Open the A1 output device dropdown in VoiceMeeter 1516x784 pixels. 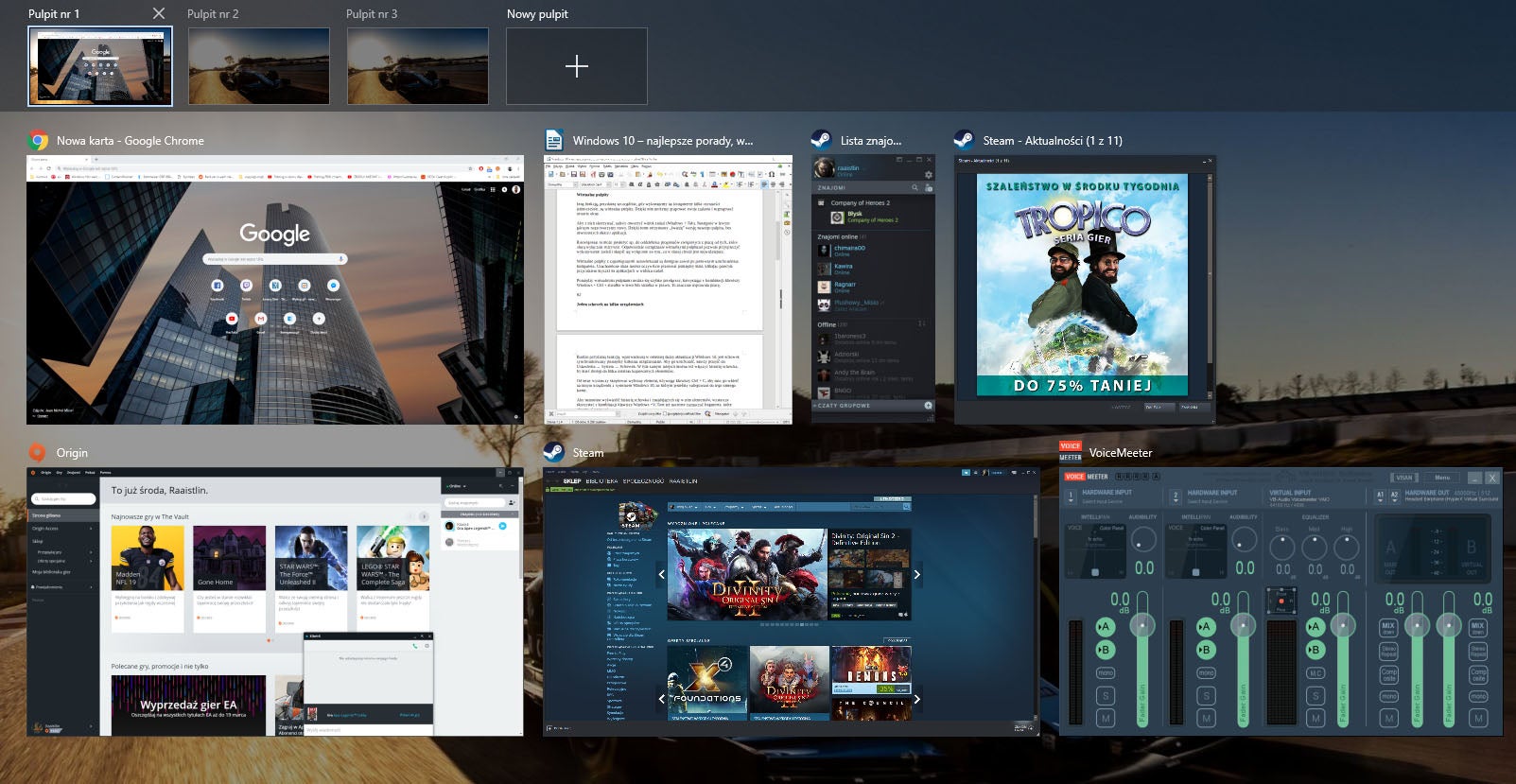1380,495
